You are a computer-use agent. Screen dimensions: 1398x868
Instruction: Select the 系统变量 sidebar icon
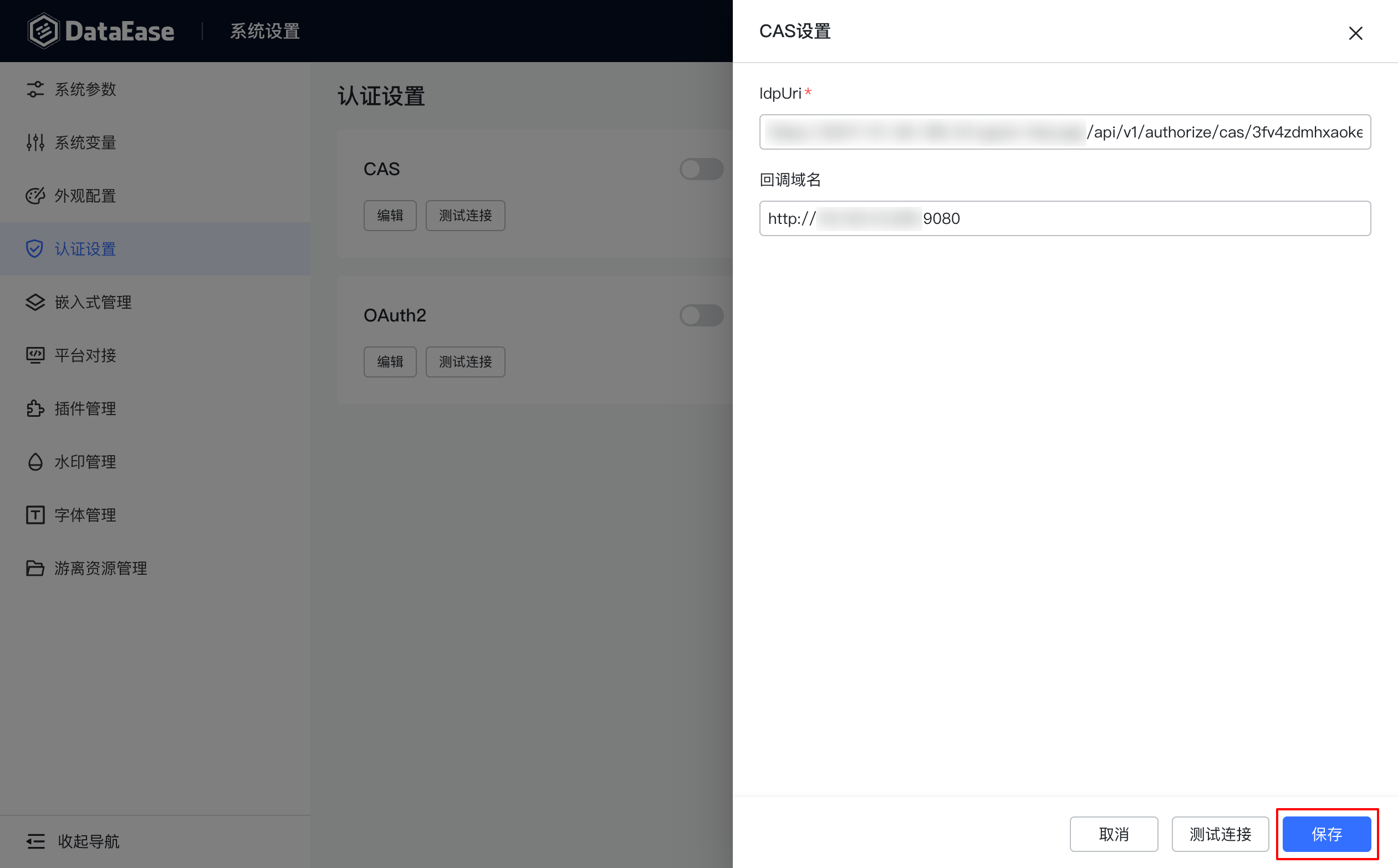click(35, 142)
